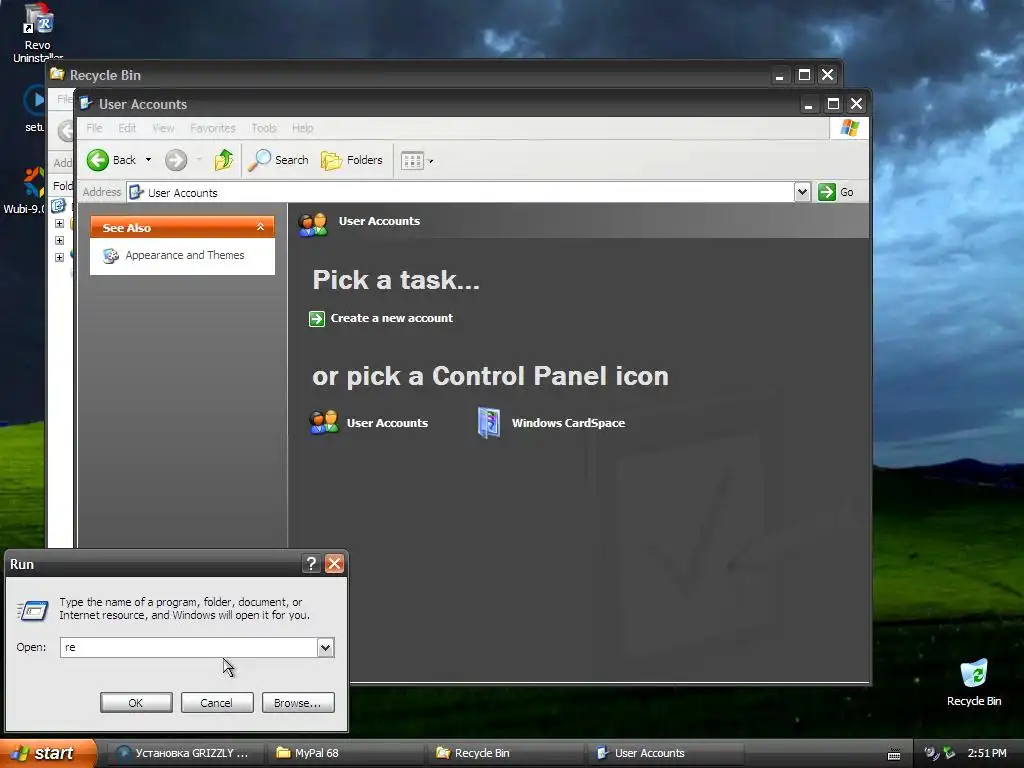Click the green arrow beside Create a new account
This screenshot has height=768, width=1024.
(x=317, y=319)
